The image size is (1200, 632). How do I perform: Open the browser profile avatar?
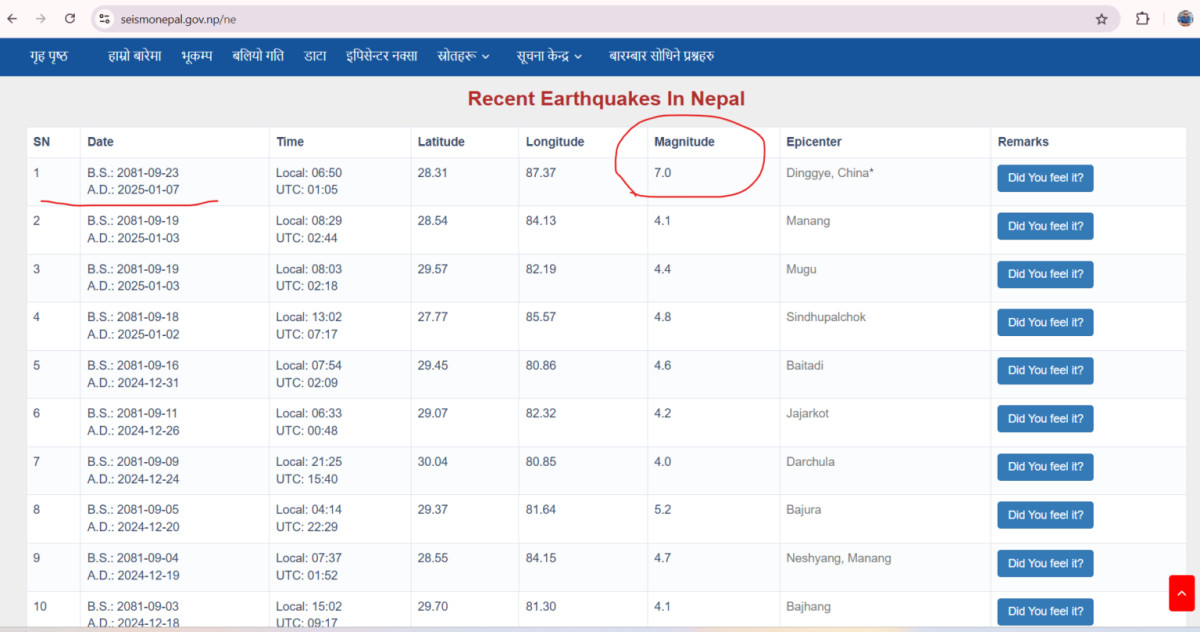tap(1185, 18)
